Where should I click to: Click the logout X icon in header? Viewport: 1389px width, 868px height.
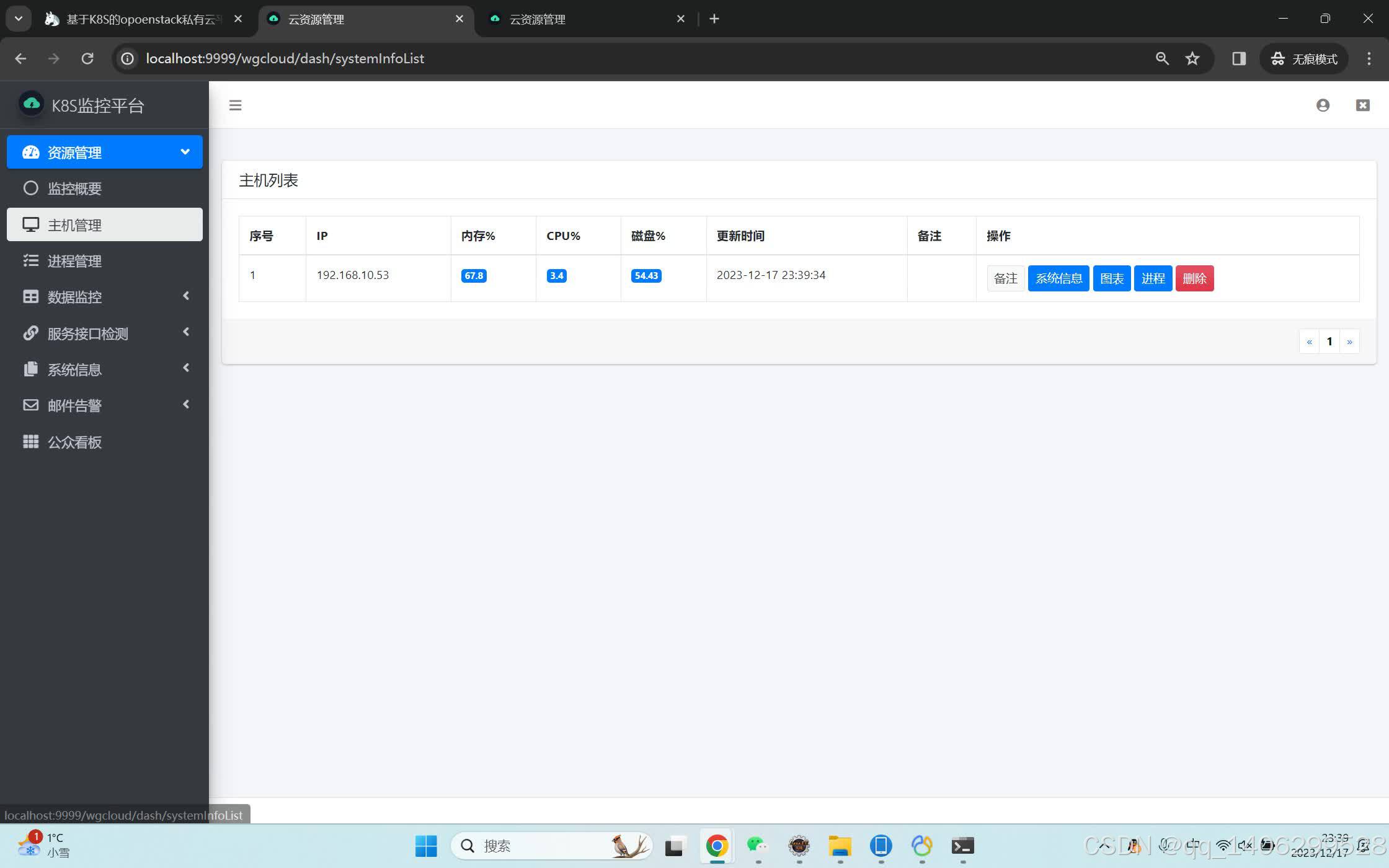[1362, 105]
